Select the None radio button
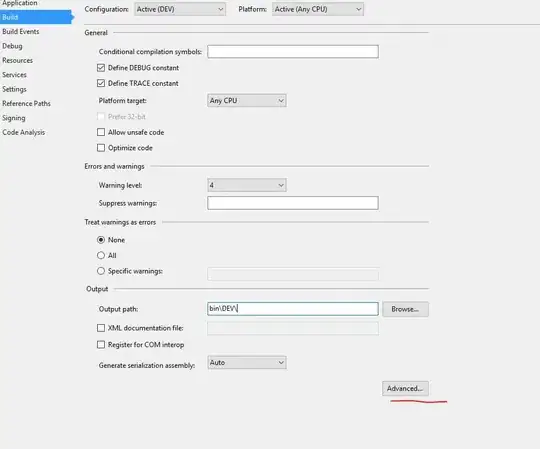This screenshot has width=540, height=449. pyautogui.click(x=101, y=240)
